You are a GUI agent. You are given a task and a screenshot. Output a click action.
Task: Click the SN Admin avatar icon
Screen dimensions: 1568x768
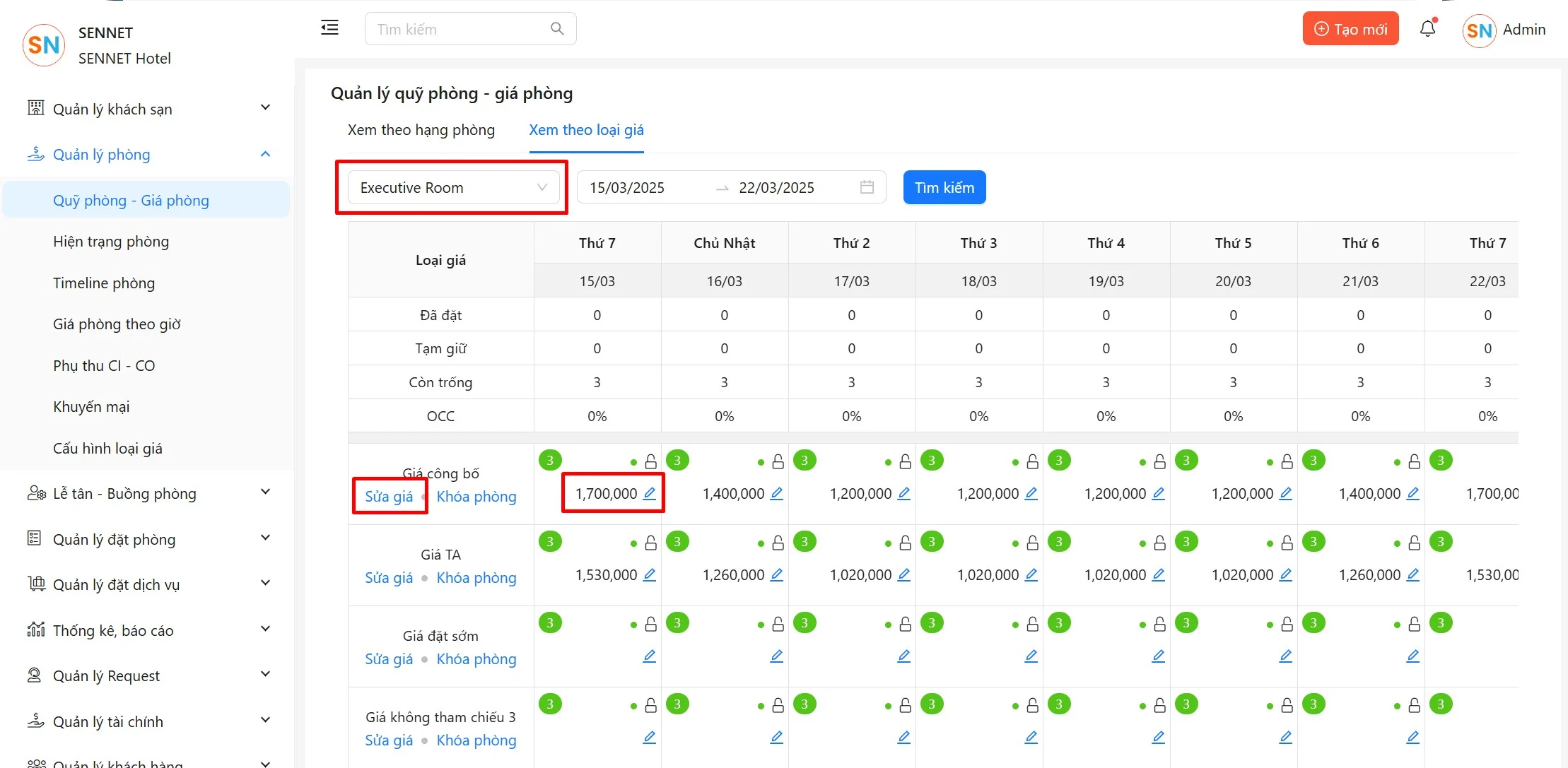(x=1479, y=30)
